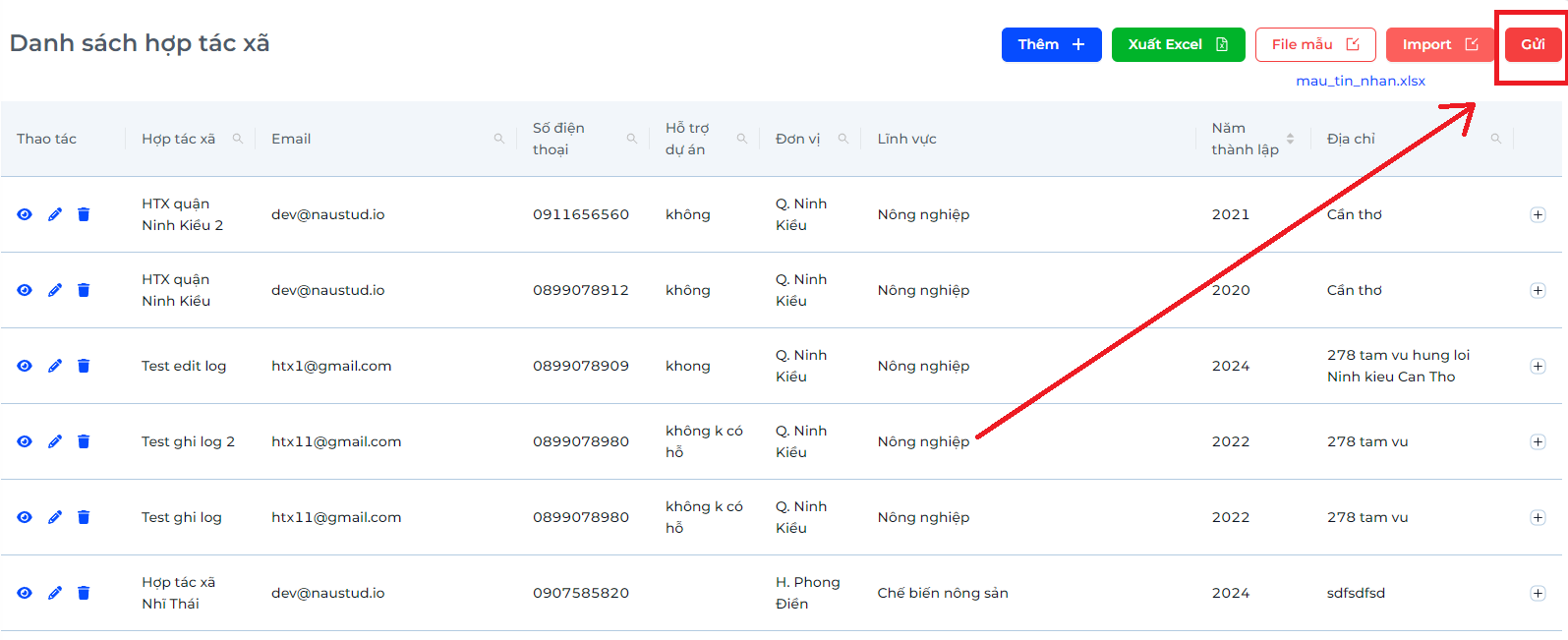The image size is (1568, 640).
Task: Click the Chế biến nông sản cell
Action: pos(943,593)
